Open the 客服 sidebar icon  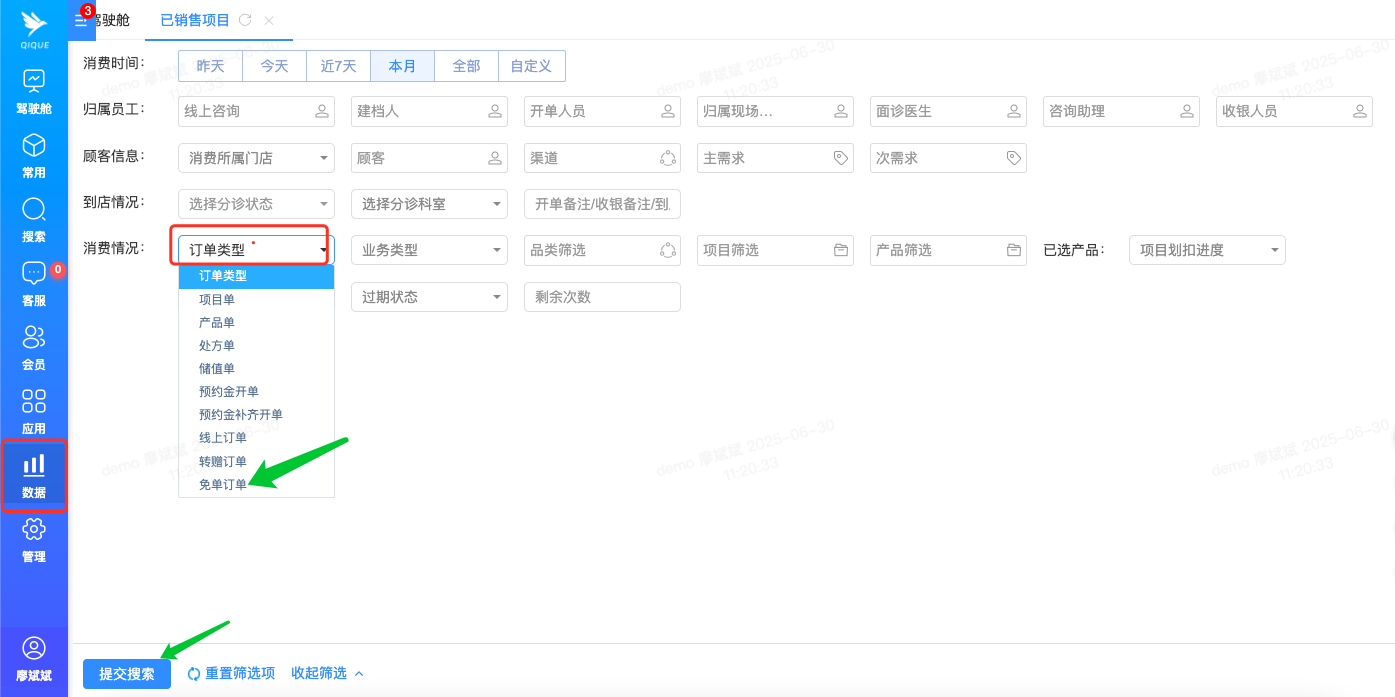34,283
